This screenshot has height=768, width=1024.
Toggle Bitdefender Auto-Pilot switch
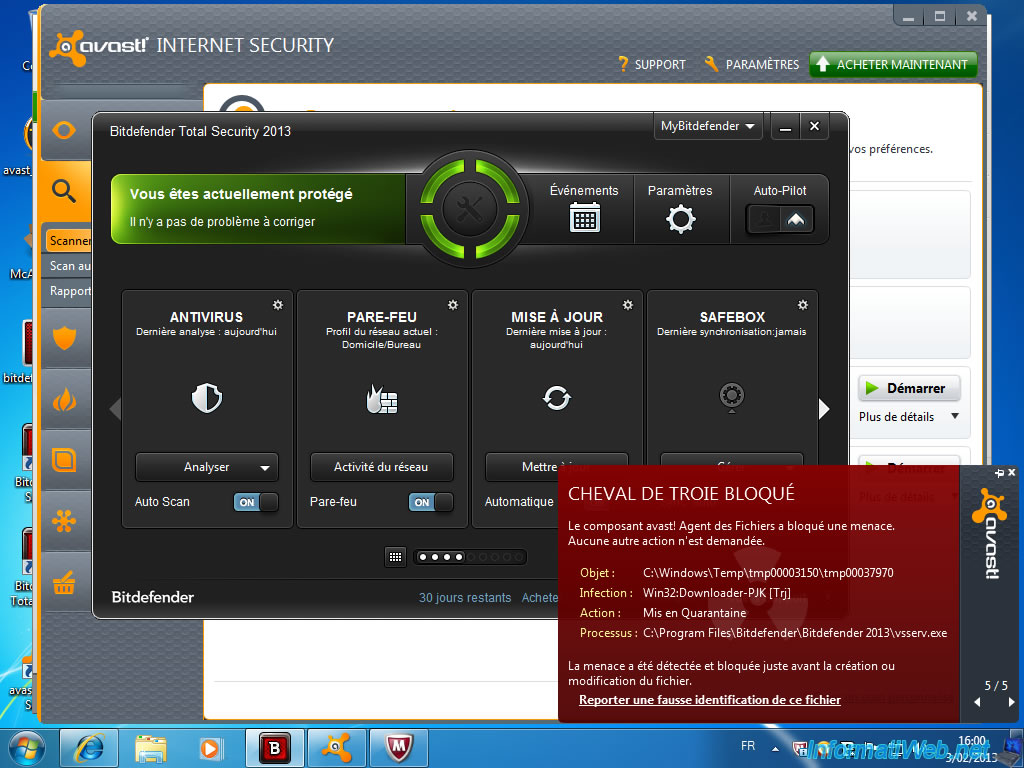pyautogui.click(x=780, y=219)
